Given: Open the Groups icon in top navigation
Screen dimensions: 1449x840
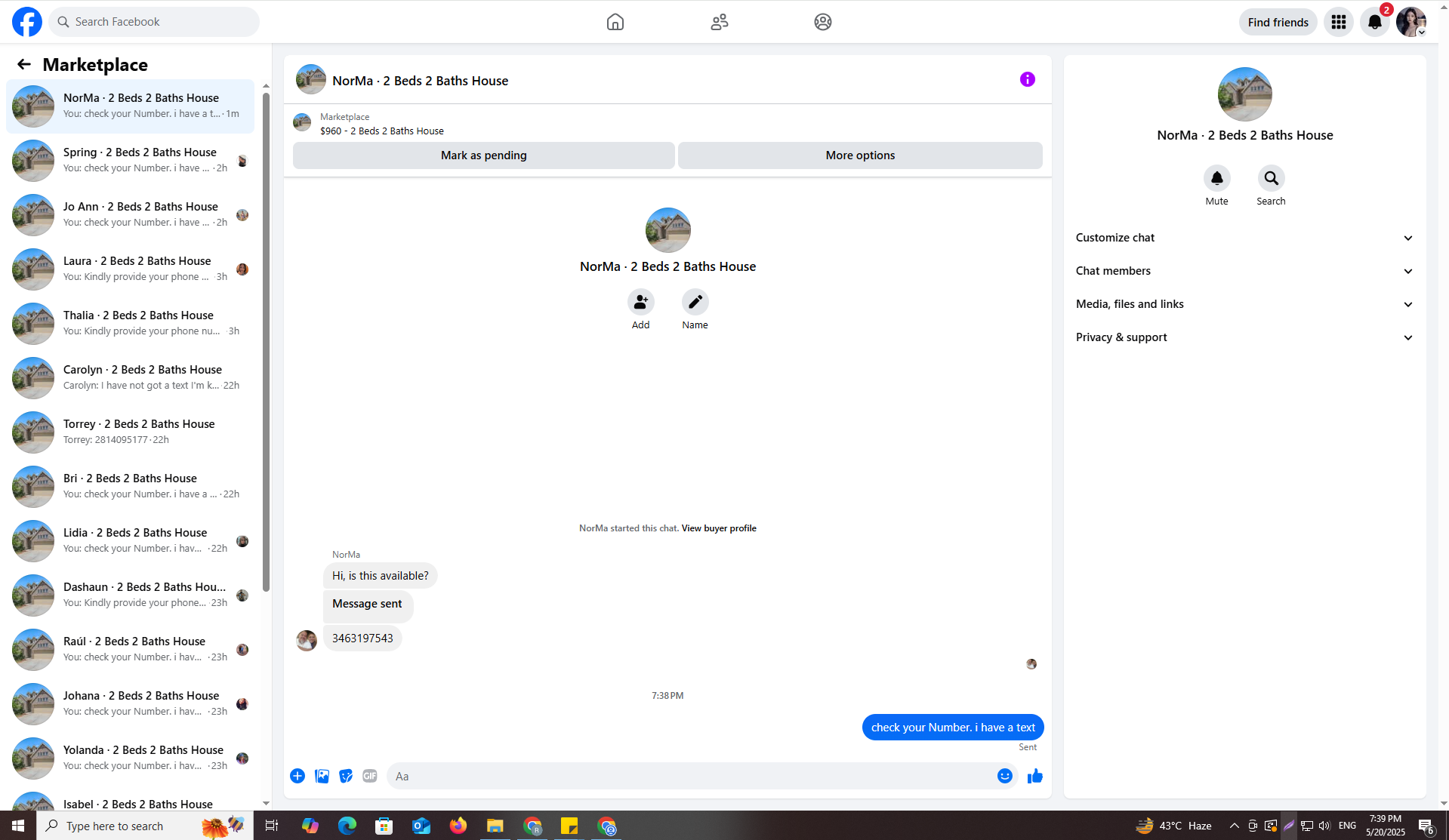Looking at the screenshot, I should [823, 22].
